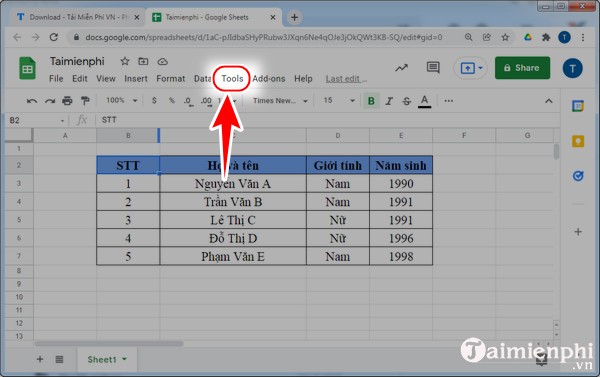
Task: Reload the page
Action: point(54,37)
